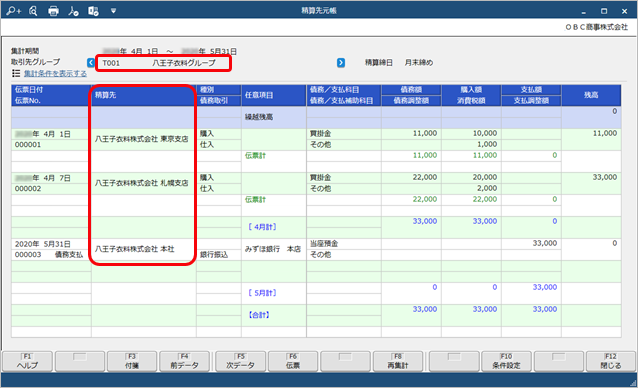Screen dimensions: 638x388
Task: Select slip number 000002
Action: [28, 189]
